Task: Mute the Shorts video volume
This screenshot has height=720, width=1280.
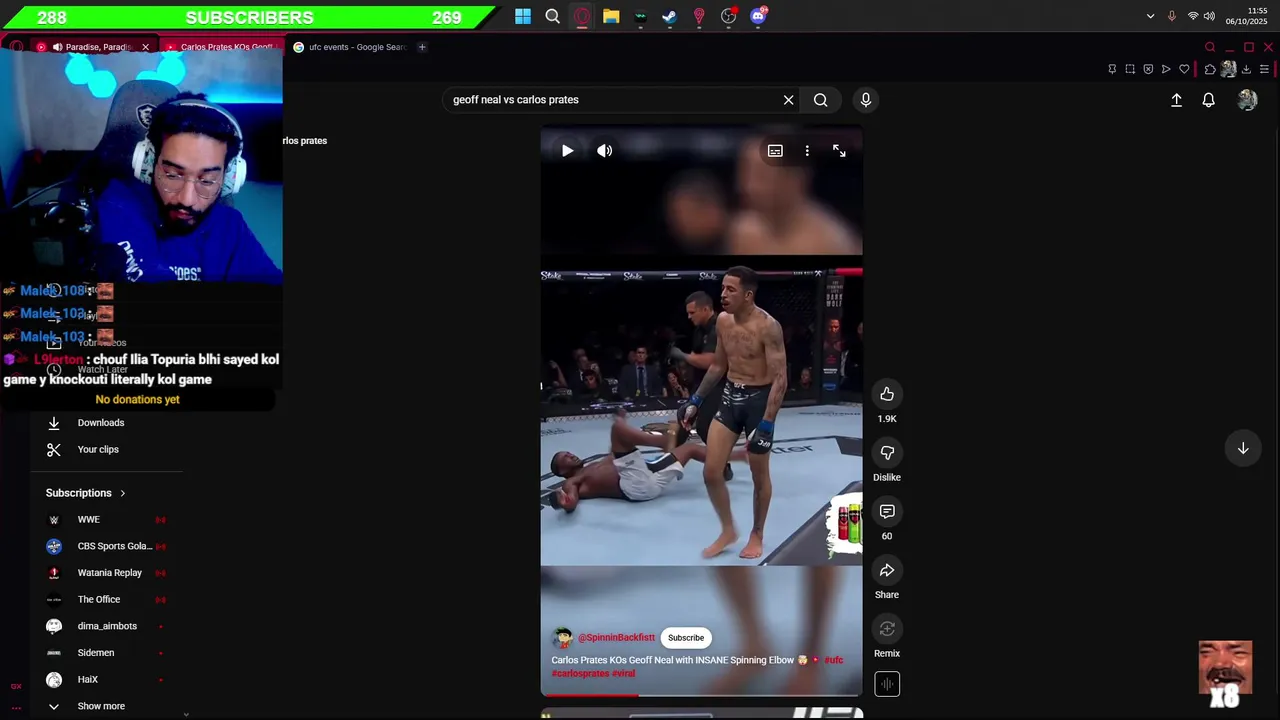Action: (604, 151)
